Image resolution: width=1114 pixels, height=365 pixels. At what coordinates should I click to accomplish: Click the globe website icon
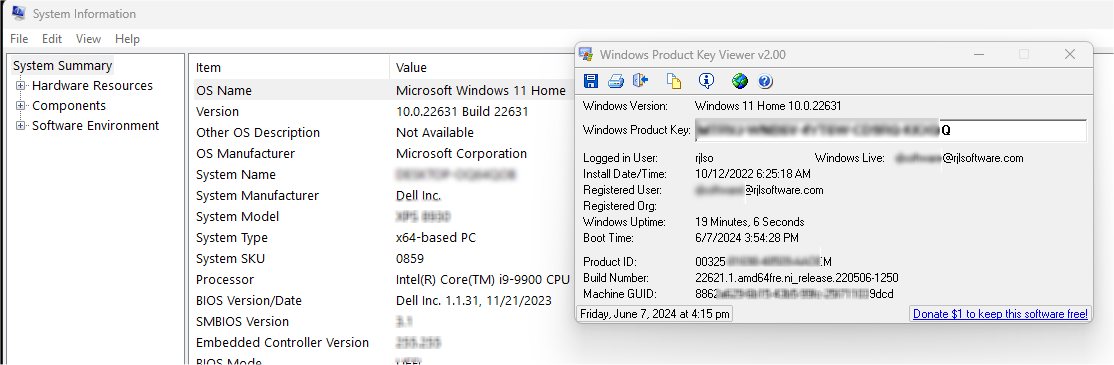740,81
